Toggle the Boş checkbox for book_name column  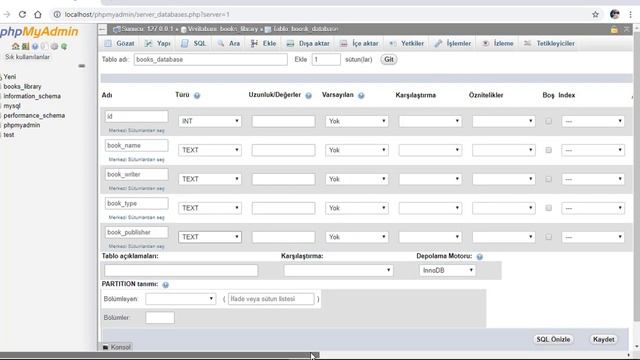(x=549, y=150)
